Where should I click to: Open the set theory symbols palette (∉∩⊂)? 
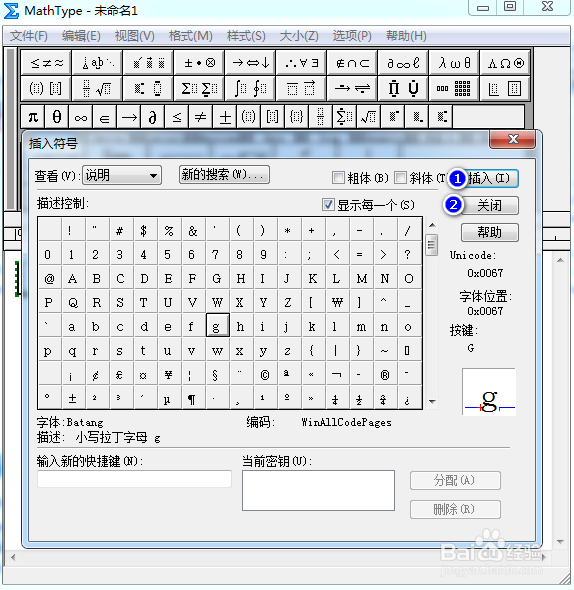click(353, 63)
